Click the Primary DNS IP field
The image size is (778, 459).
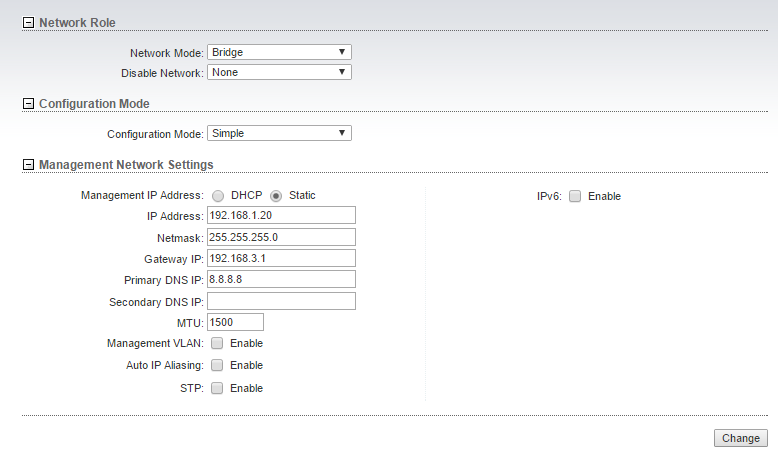[x=281, y=279]
